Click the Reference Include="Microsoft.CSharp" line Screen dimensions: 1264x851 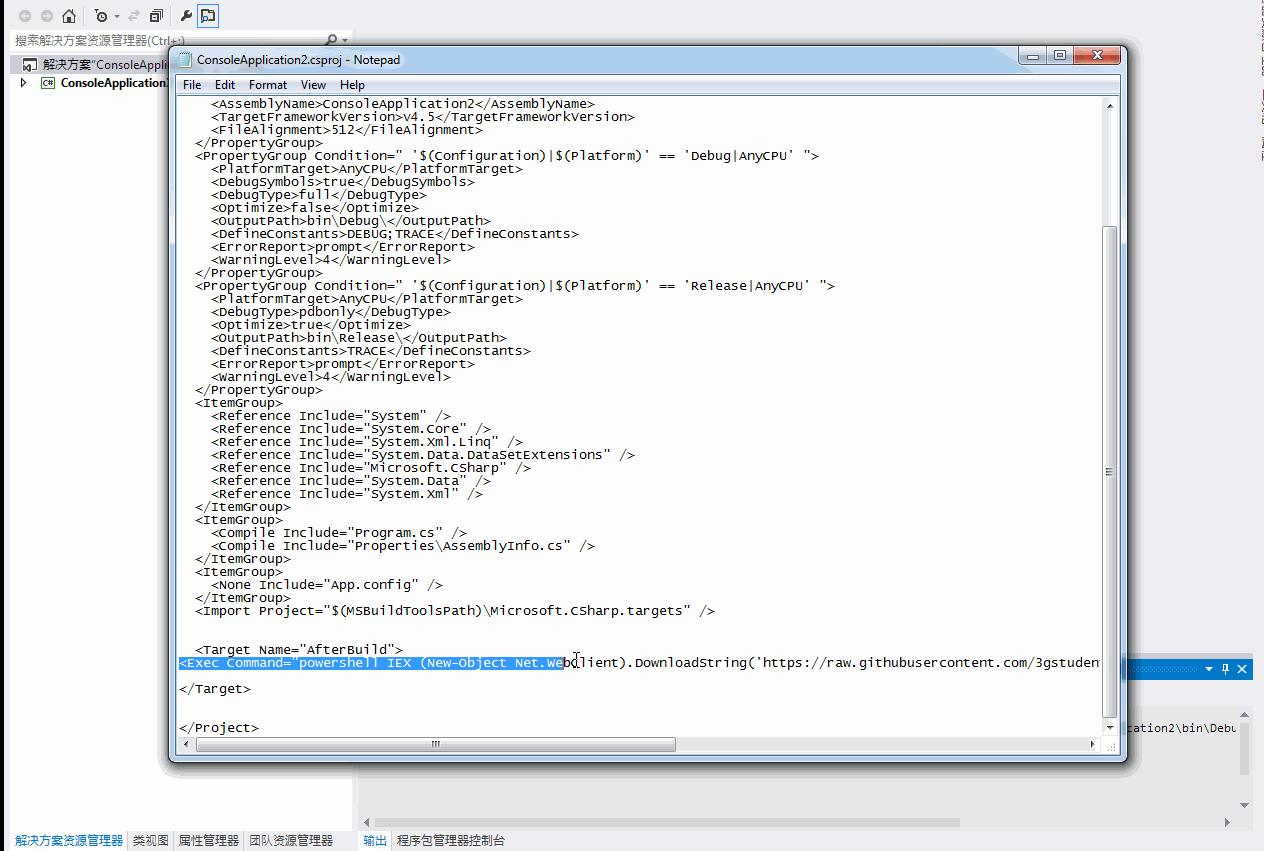pos(371,467)
